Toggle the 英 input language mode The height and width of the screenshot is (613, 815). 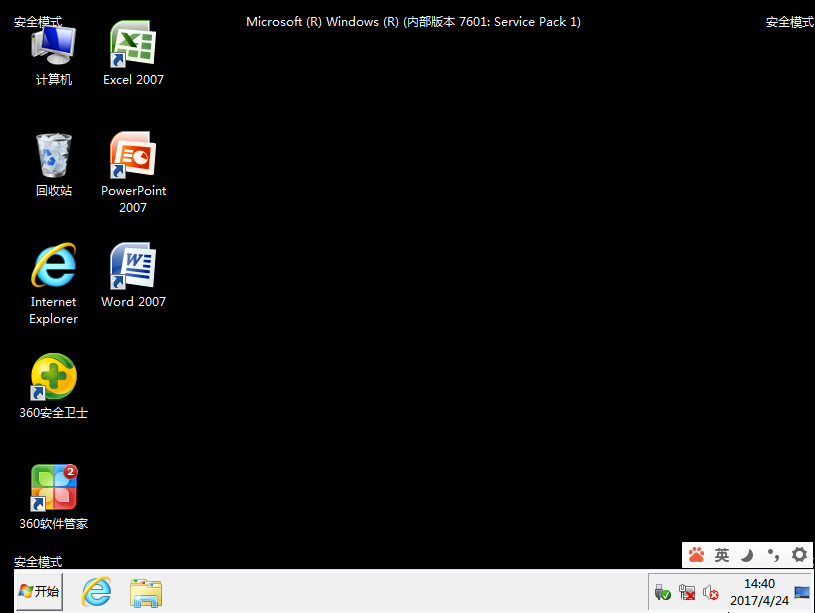point(722,555)
